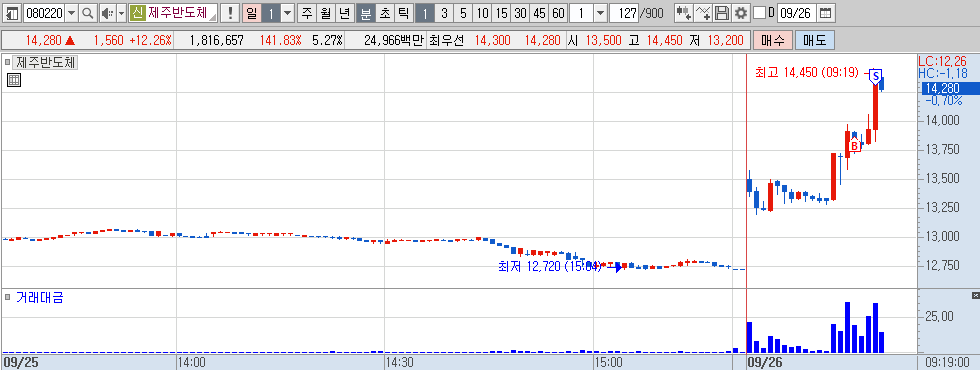Click the 매도 sell button
Screen dimensions: 980x370
pos(815,41)
